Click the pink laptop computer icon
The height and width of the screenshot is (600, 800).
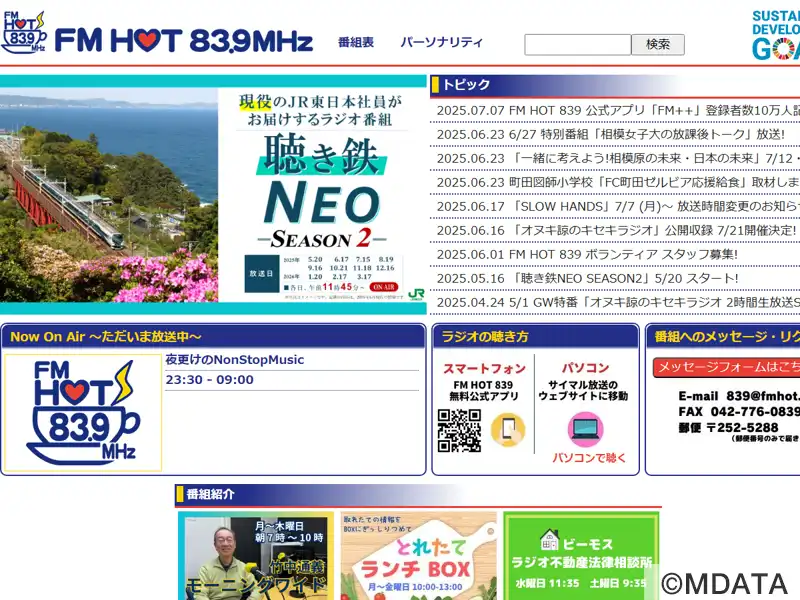[x=586, y=430]
